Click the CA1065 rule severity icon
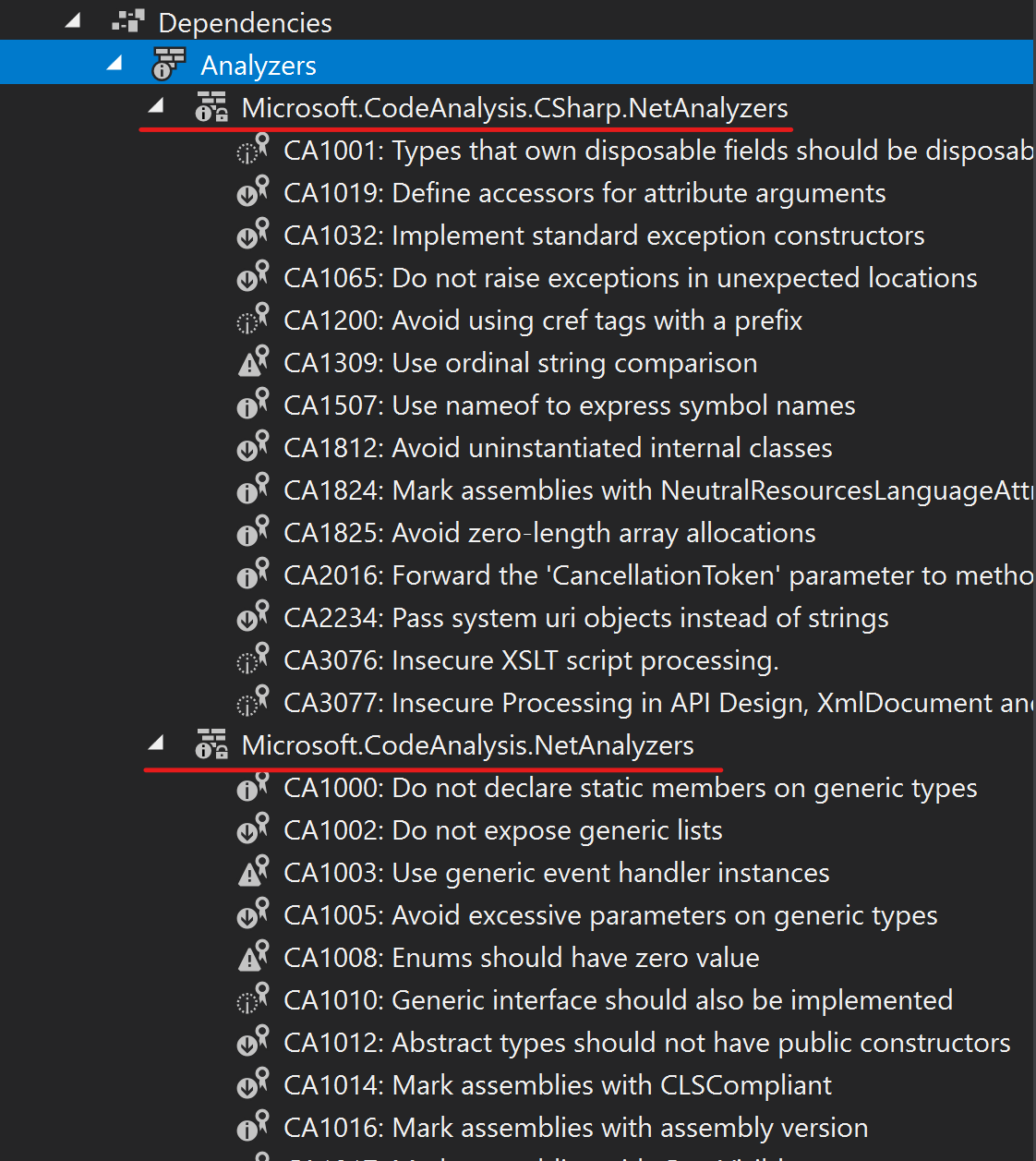1036x1161 pixels. pyautogui.click(x=252, y=277)
